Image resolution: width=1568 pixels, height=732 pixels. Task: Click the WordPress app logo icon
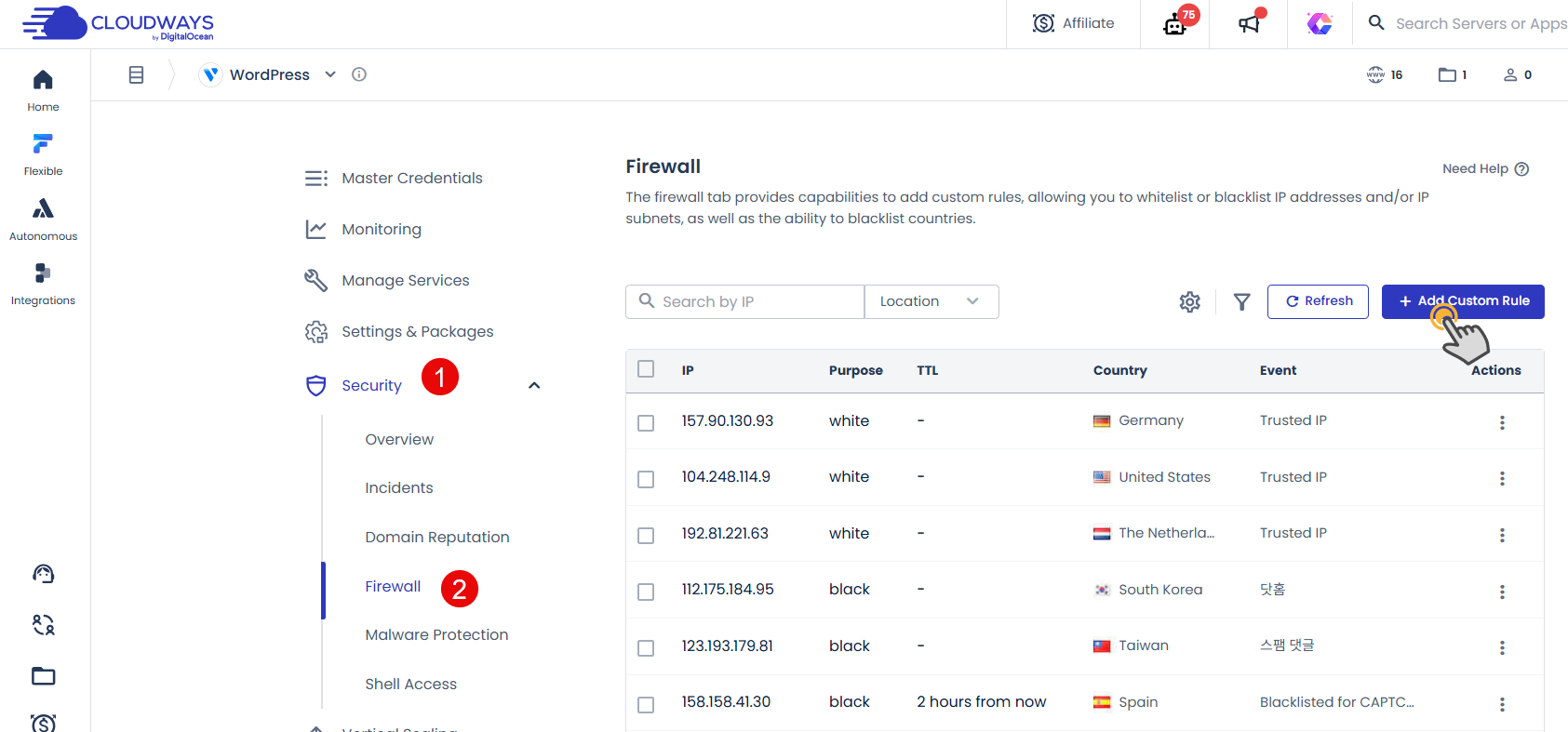(x=211, y=75)
